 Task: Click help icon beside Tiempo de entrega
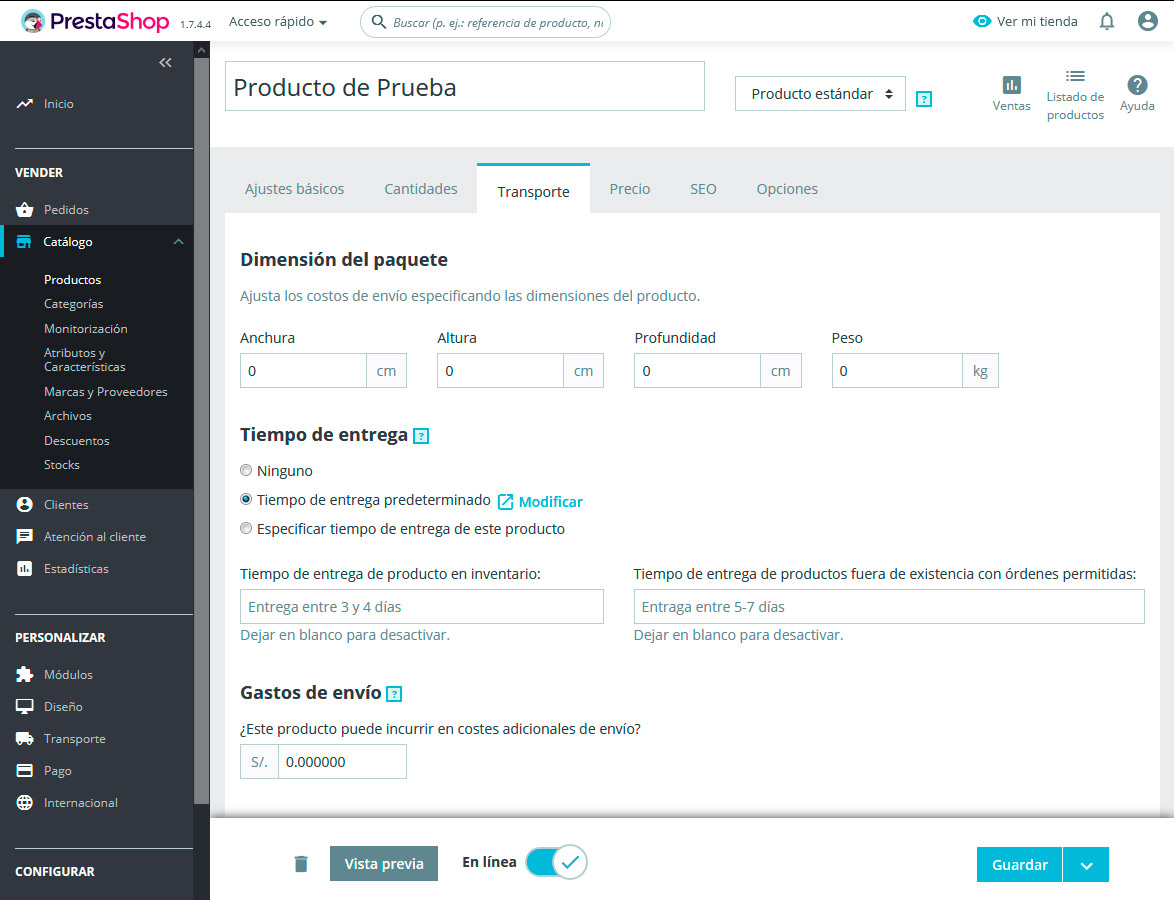(x=422, y=436)
